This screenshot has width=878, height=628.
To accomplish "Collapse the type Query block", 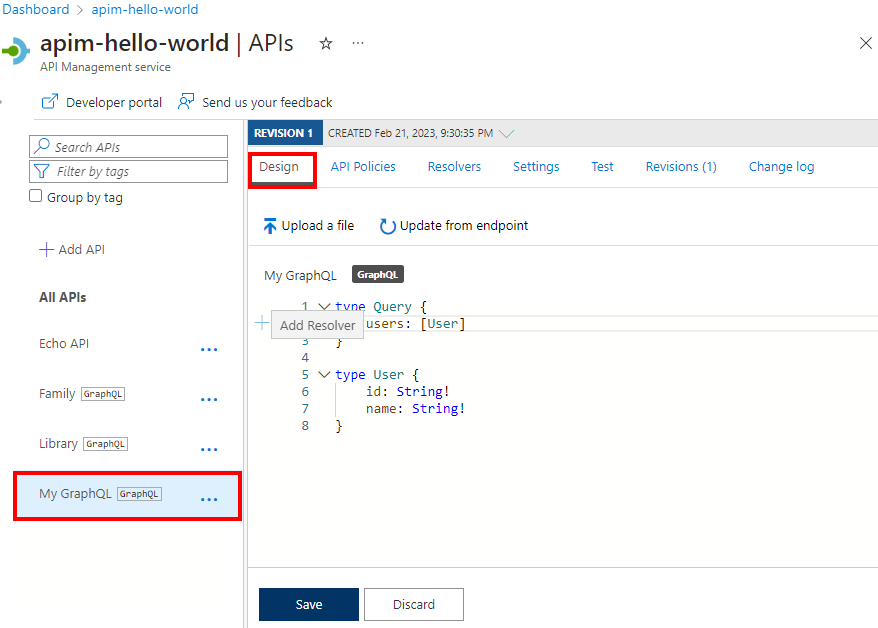I will tap(324, 306).
